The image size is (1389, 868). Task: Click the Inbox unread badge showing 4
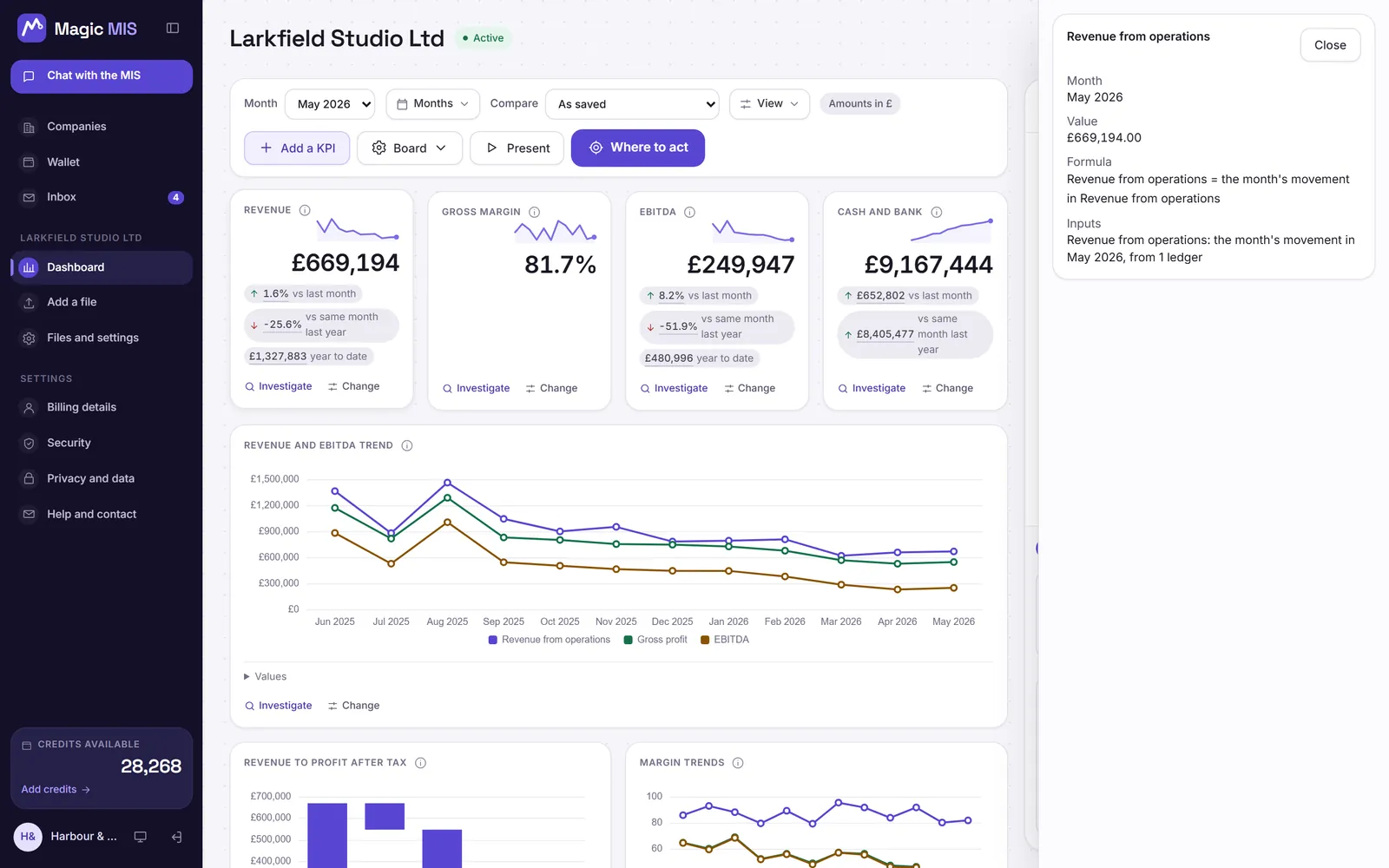coord(175,197)
